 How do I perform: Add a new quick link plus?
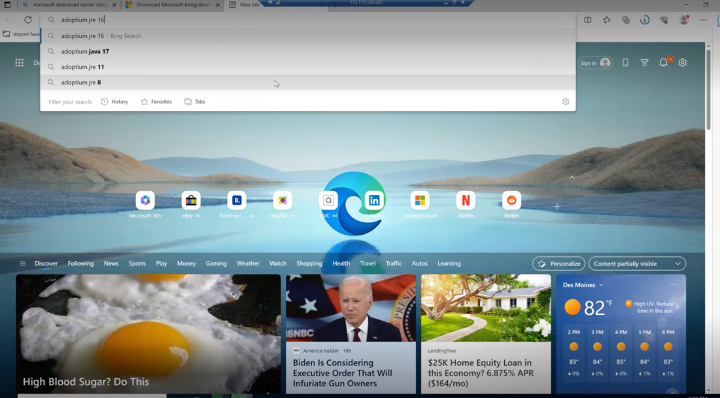point(557,207)
